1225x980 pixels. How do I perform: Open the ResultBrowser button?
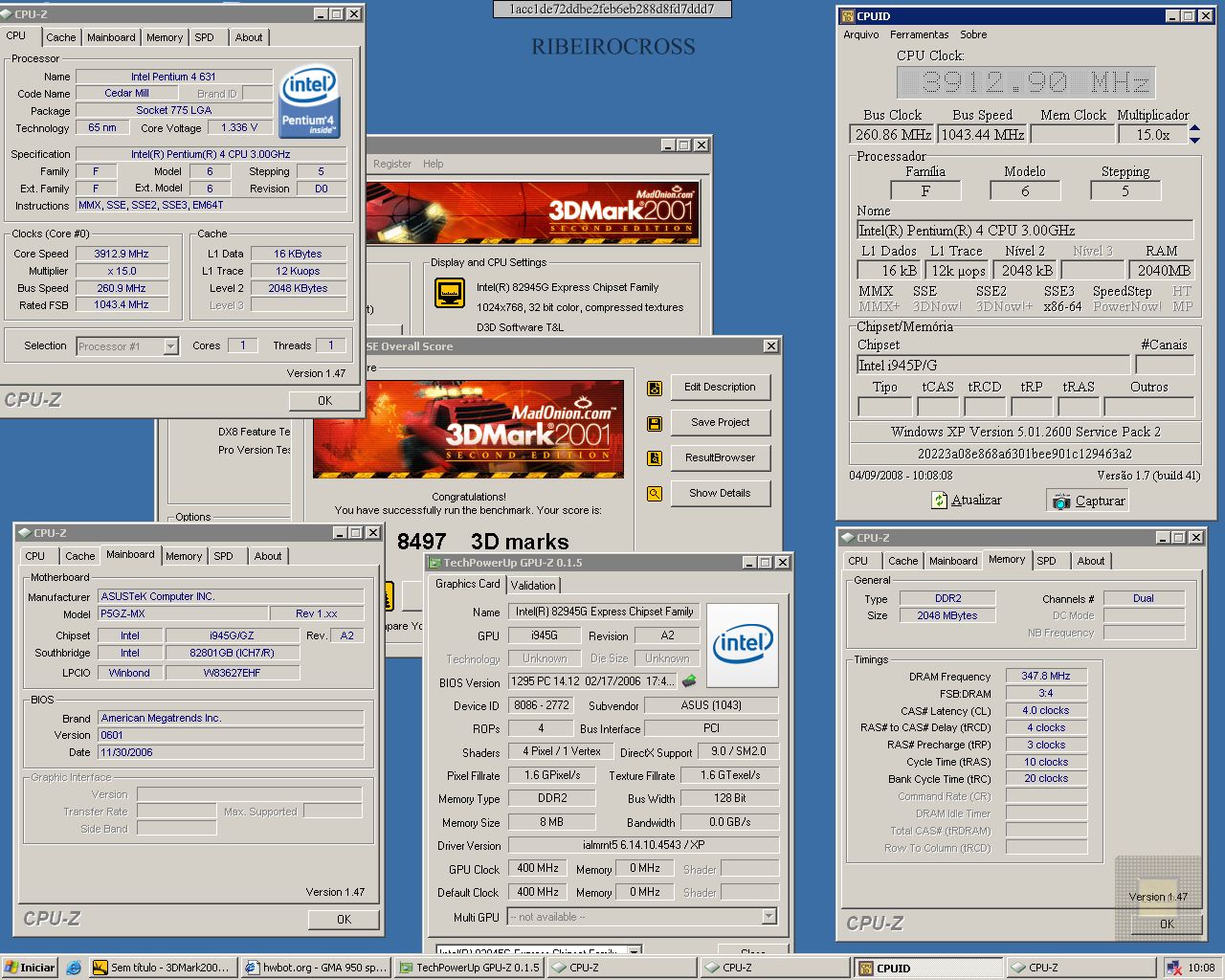[x=720, y=457]
